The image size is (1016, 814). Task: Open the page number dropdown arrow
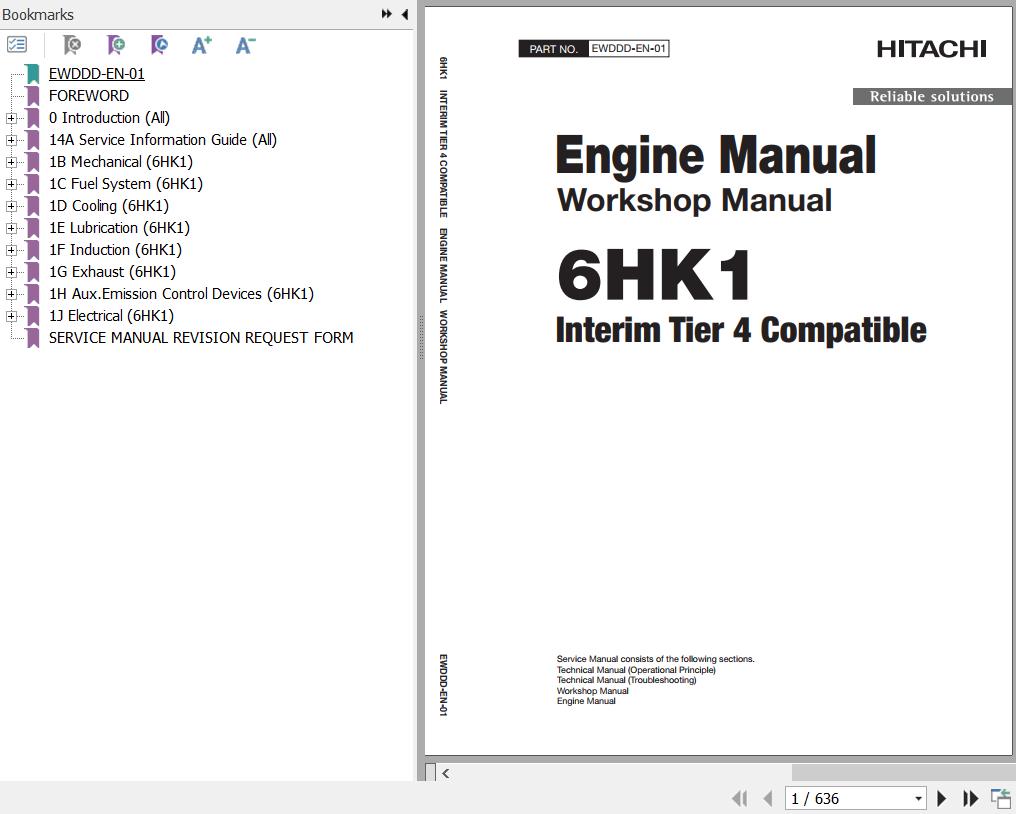pos(918,798)
